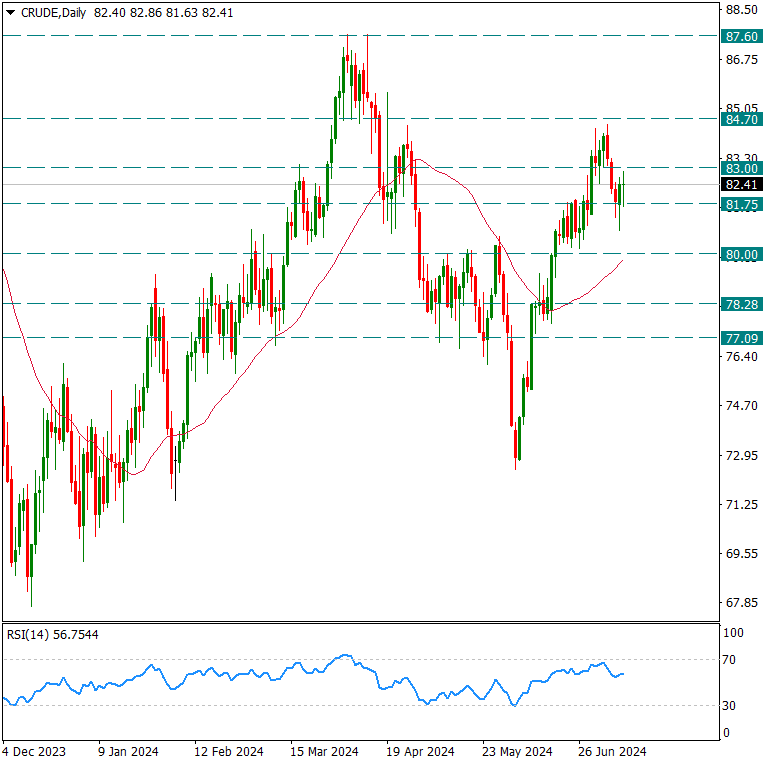
Task: Click the 67.85 price axis value
Action: click(742, 602)
